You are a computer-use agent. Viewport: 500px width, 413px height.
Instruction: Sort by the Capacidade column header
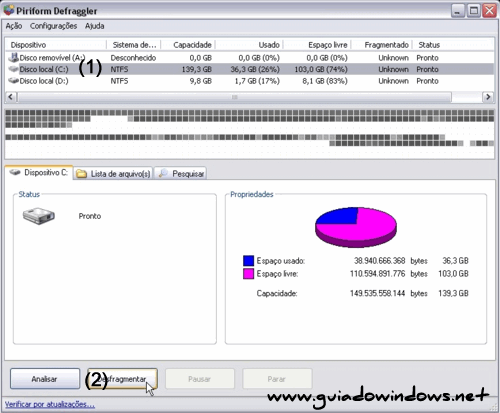(x=188, y=45)
